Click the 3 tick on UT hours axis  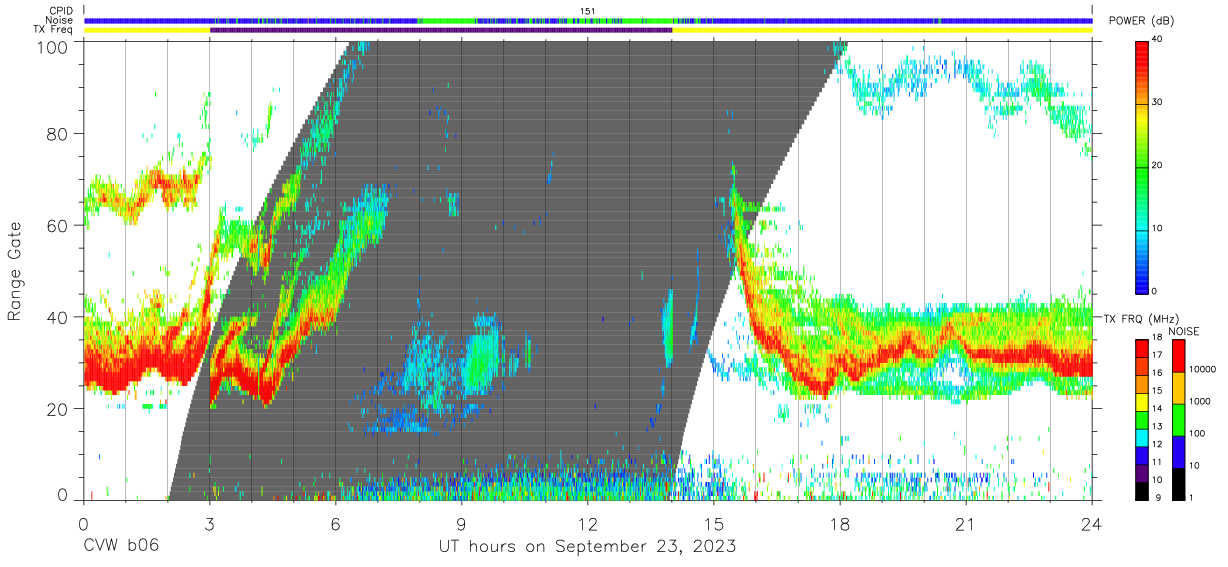point(209,523)
